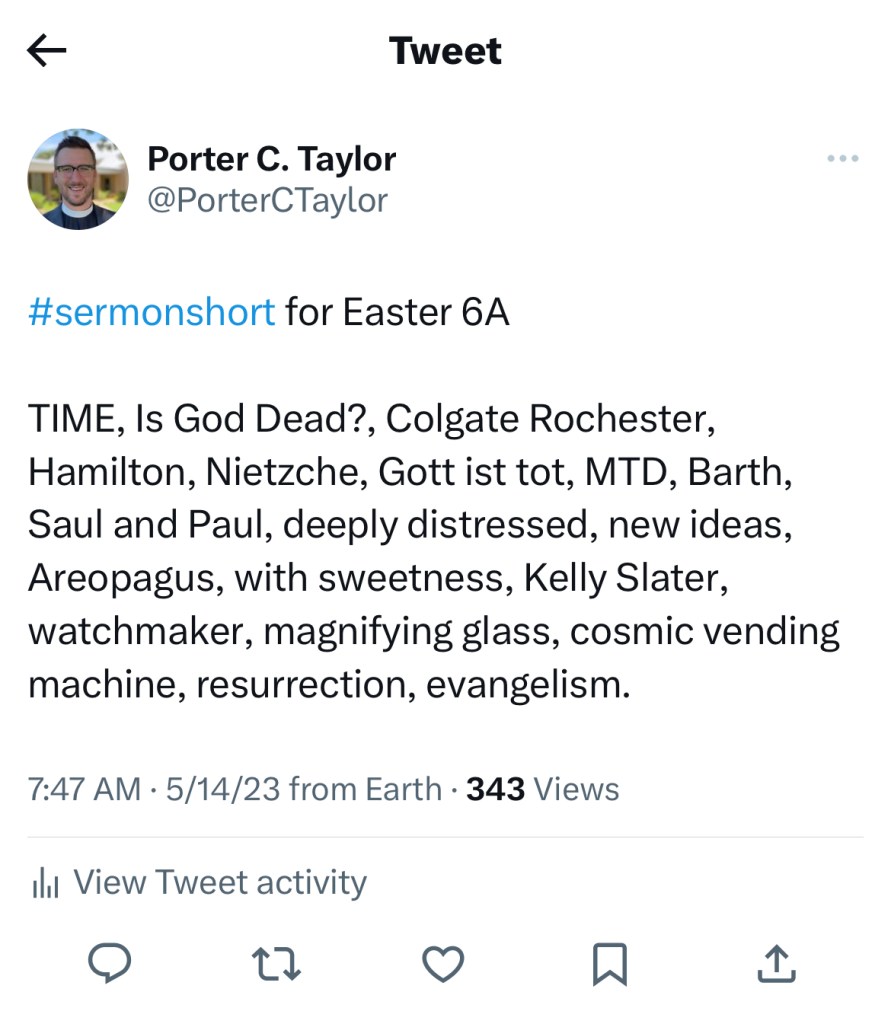Open the #sermonshort hashtag
Image resolution: width=891 pixels, height=1024 pixels.
(x=152, y=313)
